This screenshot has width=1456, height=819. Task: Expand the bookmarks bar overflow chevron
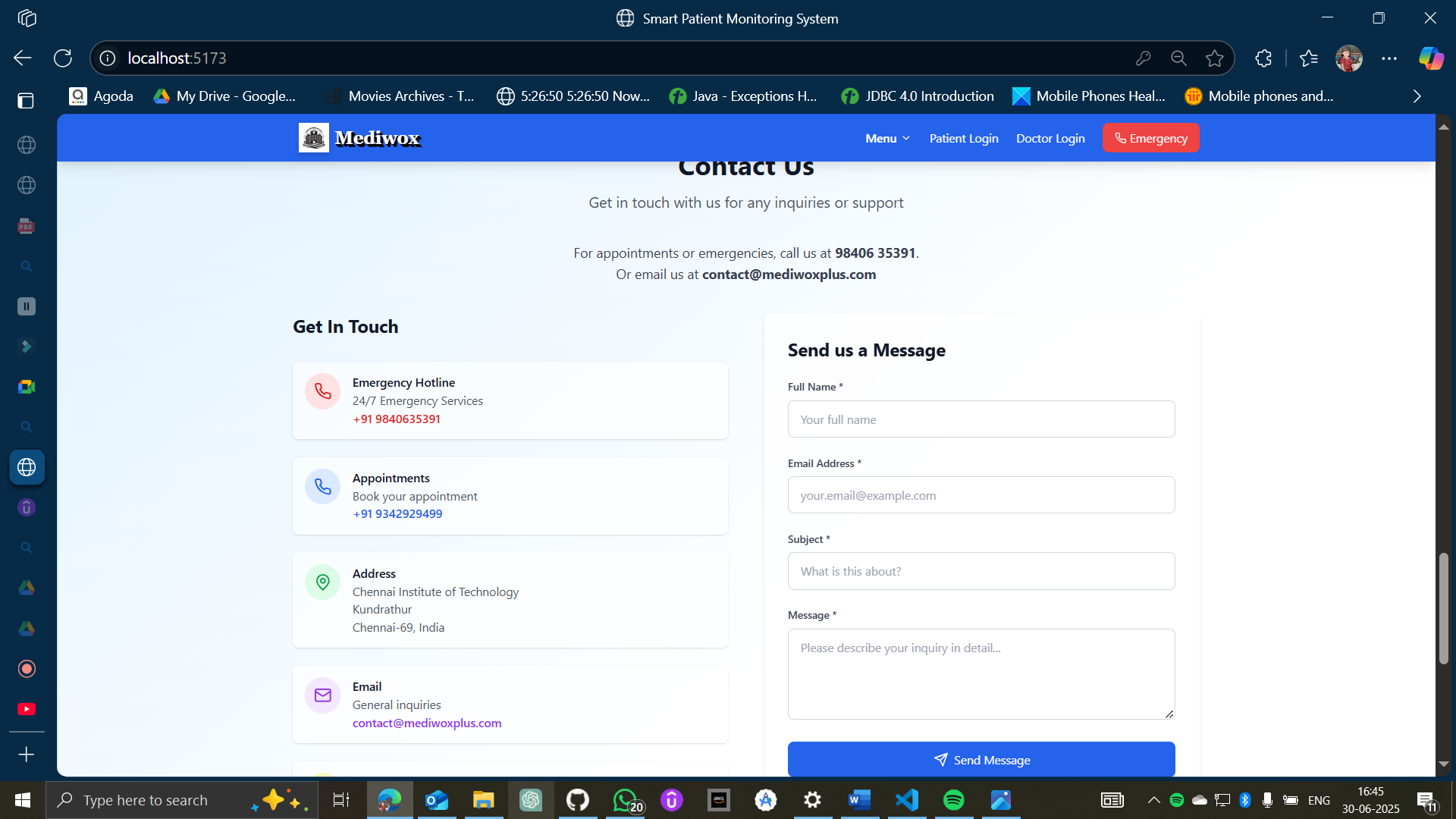1417,96
